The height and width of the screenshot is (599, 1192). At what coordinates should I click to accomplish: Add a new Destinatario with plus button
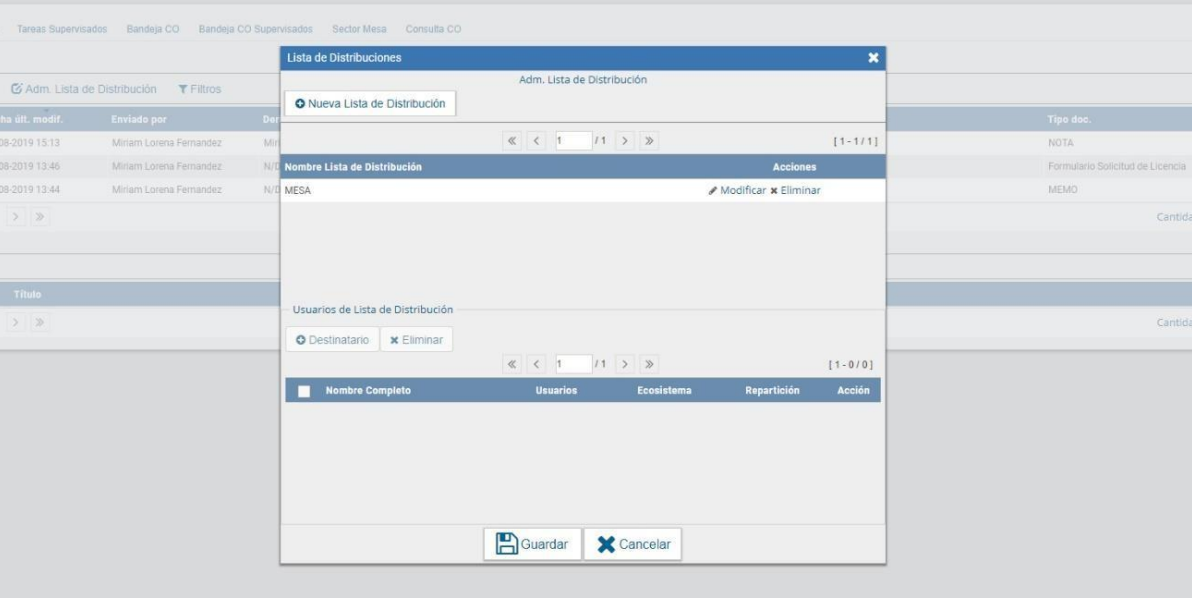pos(331,341)
